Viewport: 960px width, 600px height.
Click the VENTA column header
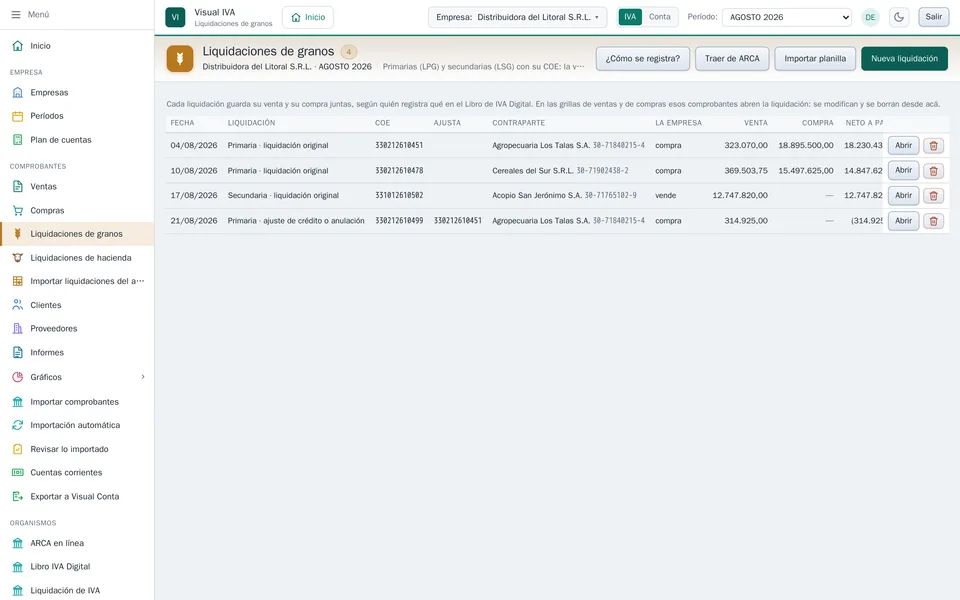click(x=756, y=123)
